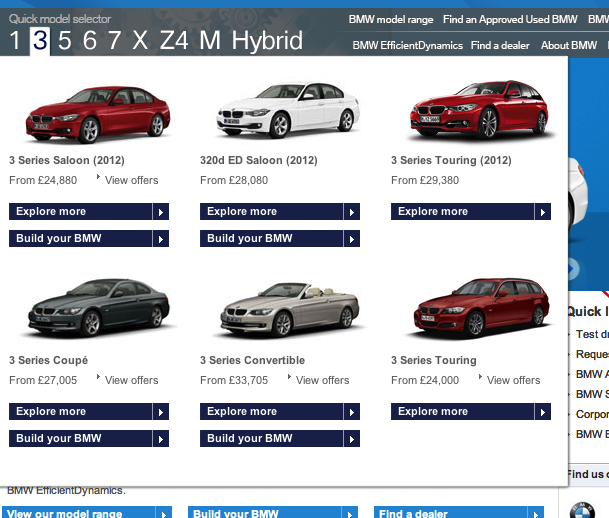The image size is (609, 518).
Task: Select model series 5 in quick selector
Action: tap(64, 40)
